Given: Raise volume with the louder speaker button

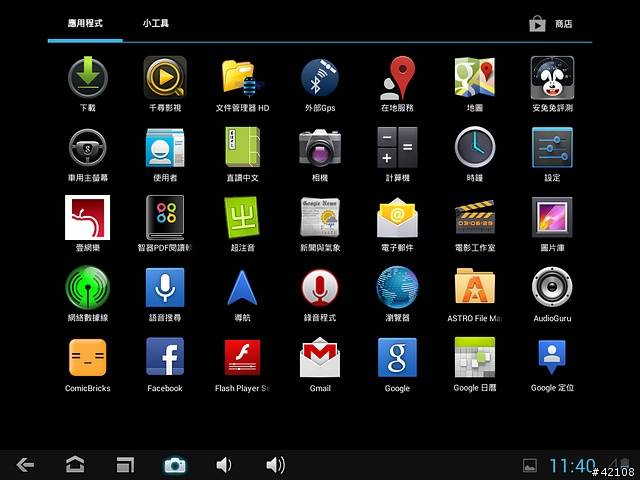Looking at the screenshot, I should coord(276,465).
